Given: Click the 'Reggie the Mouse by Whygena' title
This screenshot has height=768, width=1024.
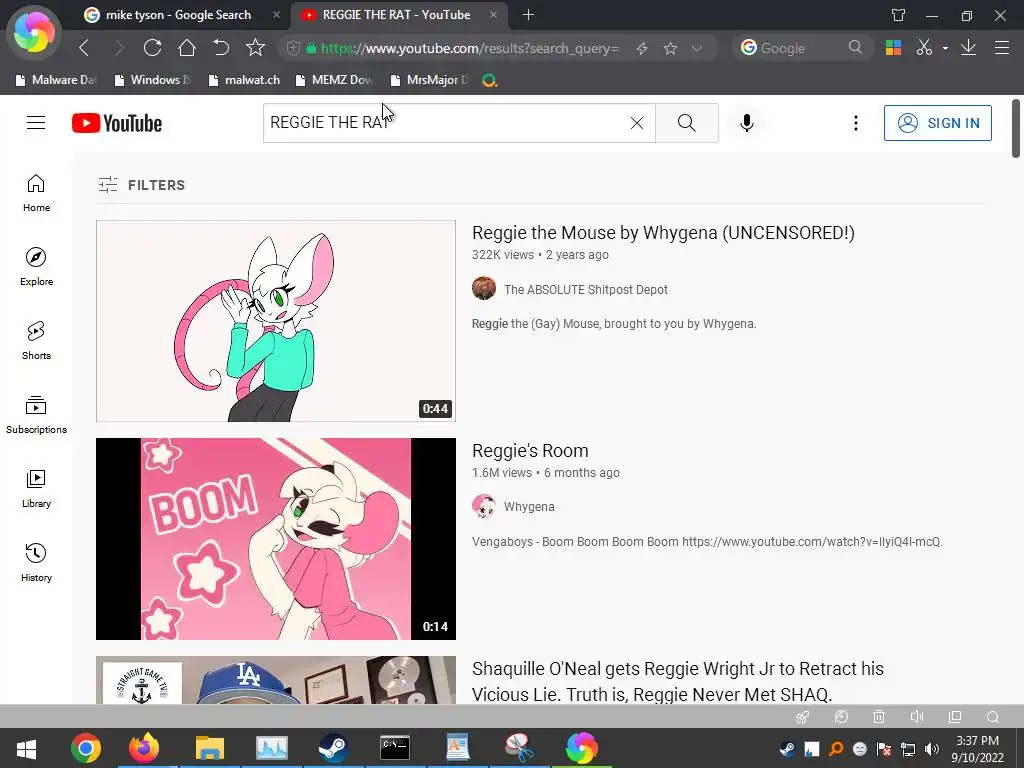Looking at the screenshot, I should 663,232.
